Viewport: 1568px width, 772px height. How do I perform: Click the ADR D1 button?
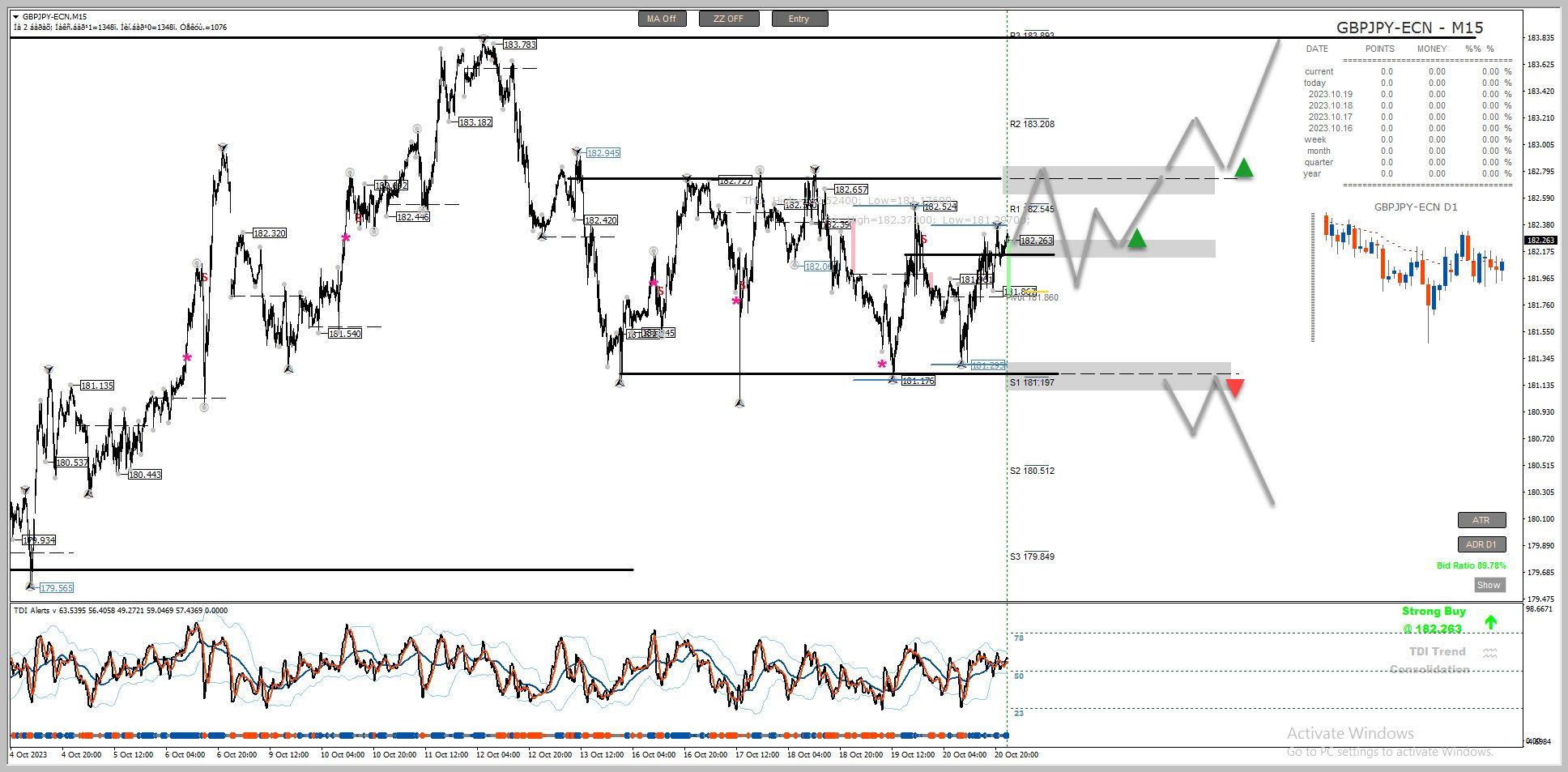(1481, 544)
